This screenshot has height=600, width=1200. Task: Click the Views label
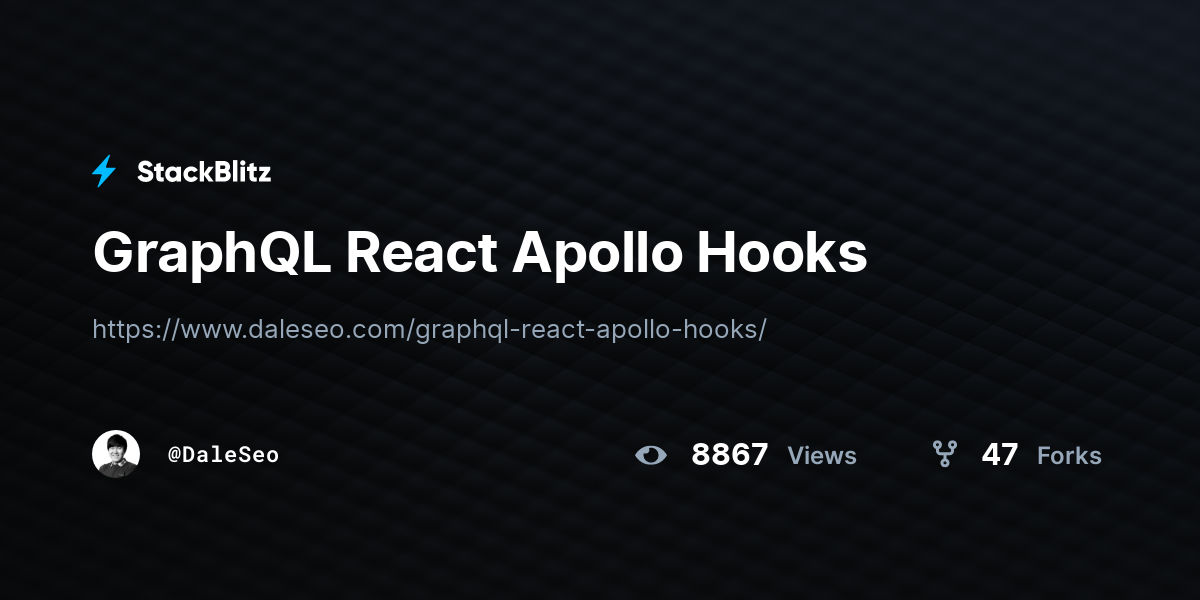click(x=822, y=456)
